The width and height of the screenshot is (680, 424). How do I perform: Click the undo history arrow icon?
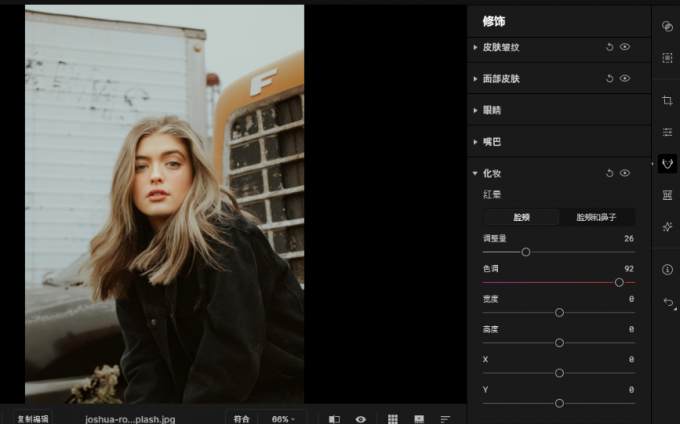[667, 301]
